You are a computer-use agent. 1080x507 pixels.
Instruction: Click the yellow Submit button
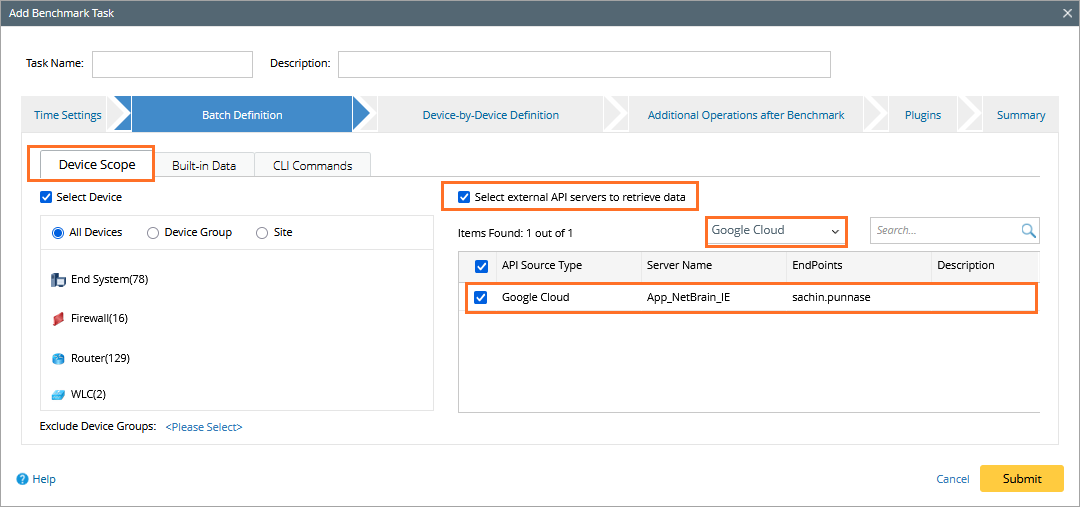pyautogui.click(x=1022, y=479)
